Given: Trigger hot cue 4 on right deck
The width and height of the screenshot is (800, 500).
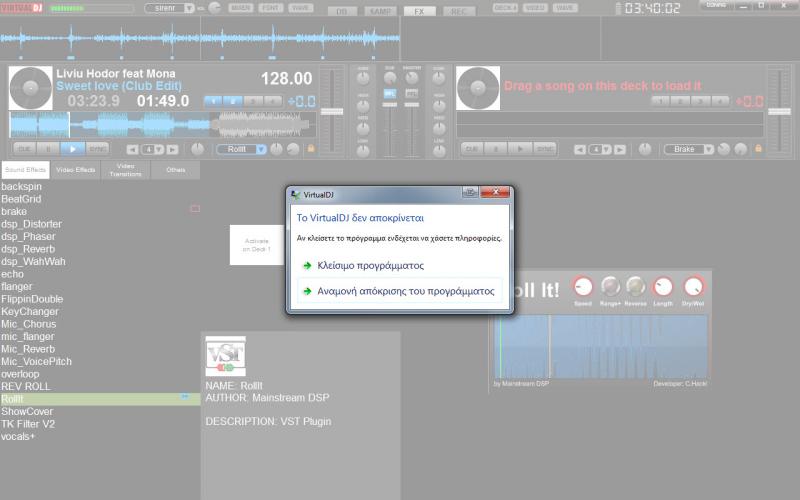Looking at the screenshot, I should pos(720,101).
